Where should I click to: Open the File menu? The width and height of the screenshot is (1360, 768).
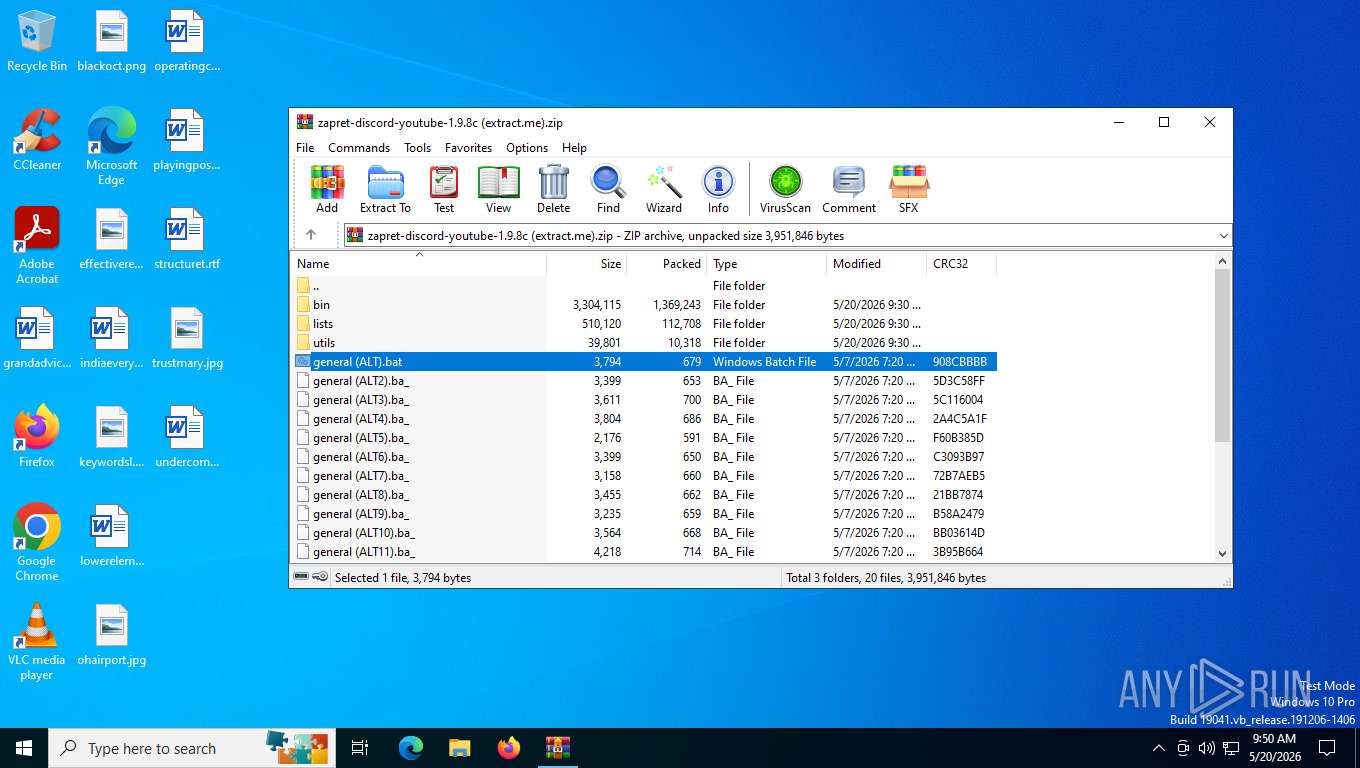coord(305,147)
